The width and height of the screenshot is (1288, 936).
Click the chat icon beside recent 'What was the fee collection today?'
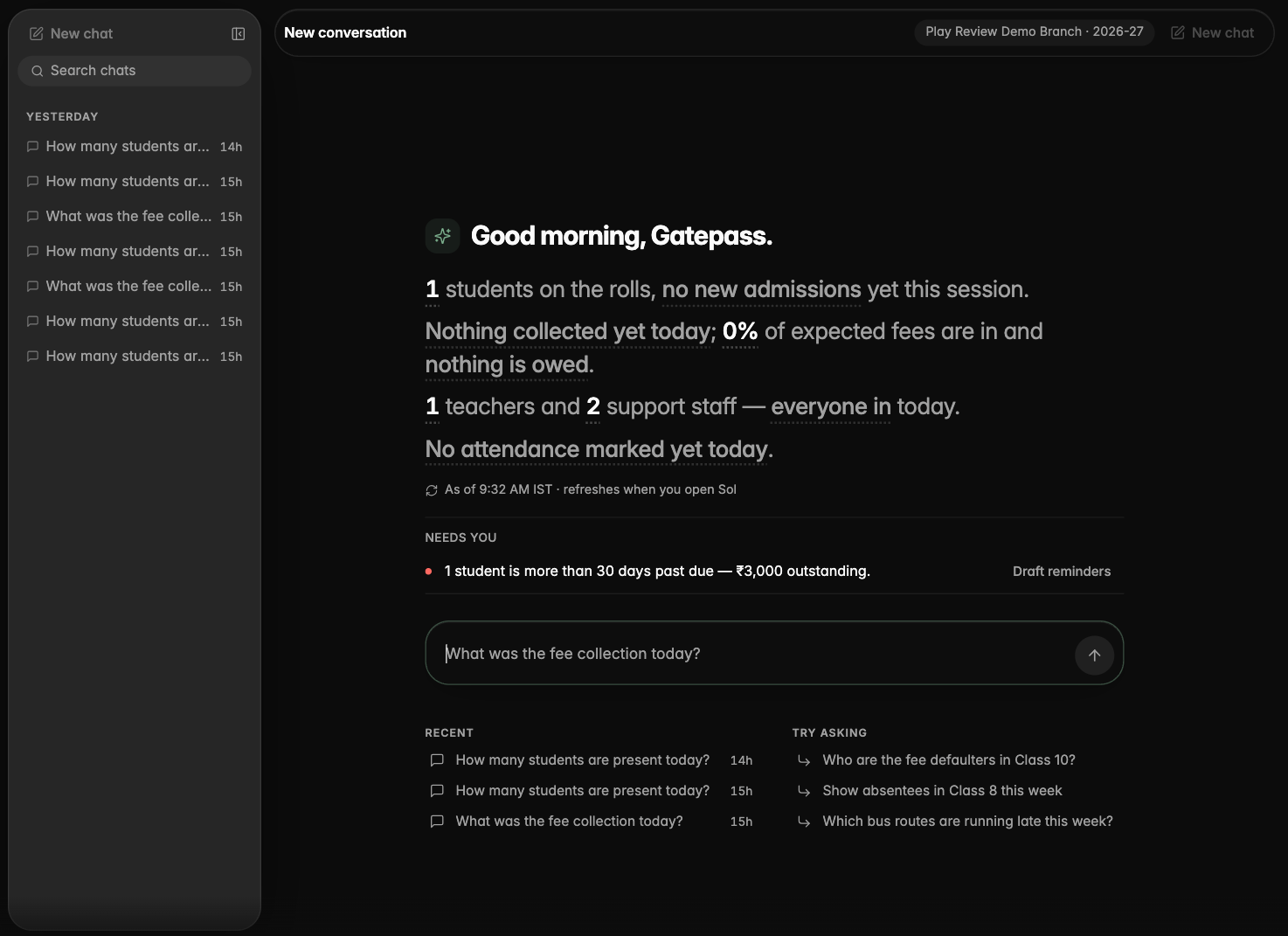click(437, 822)
